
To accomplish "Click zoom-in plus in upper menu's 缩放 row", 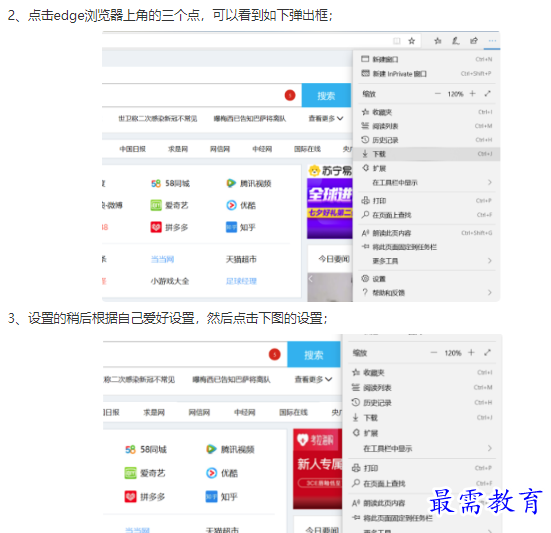I will tap(472, 93).
